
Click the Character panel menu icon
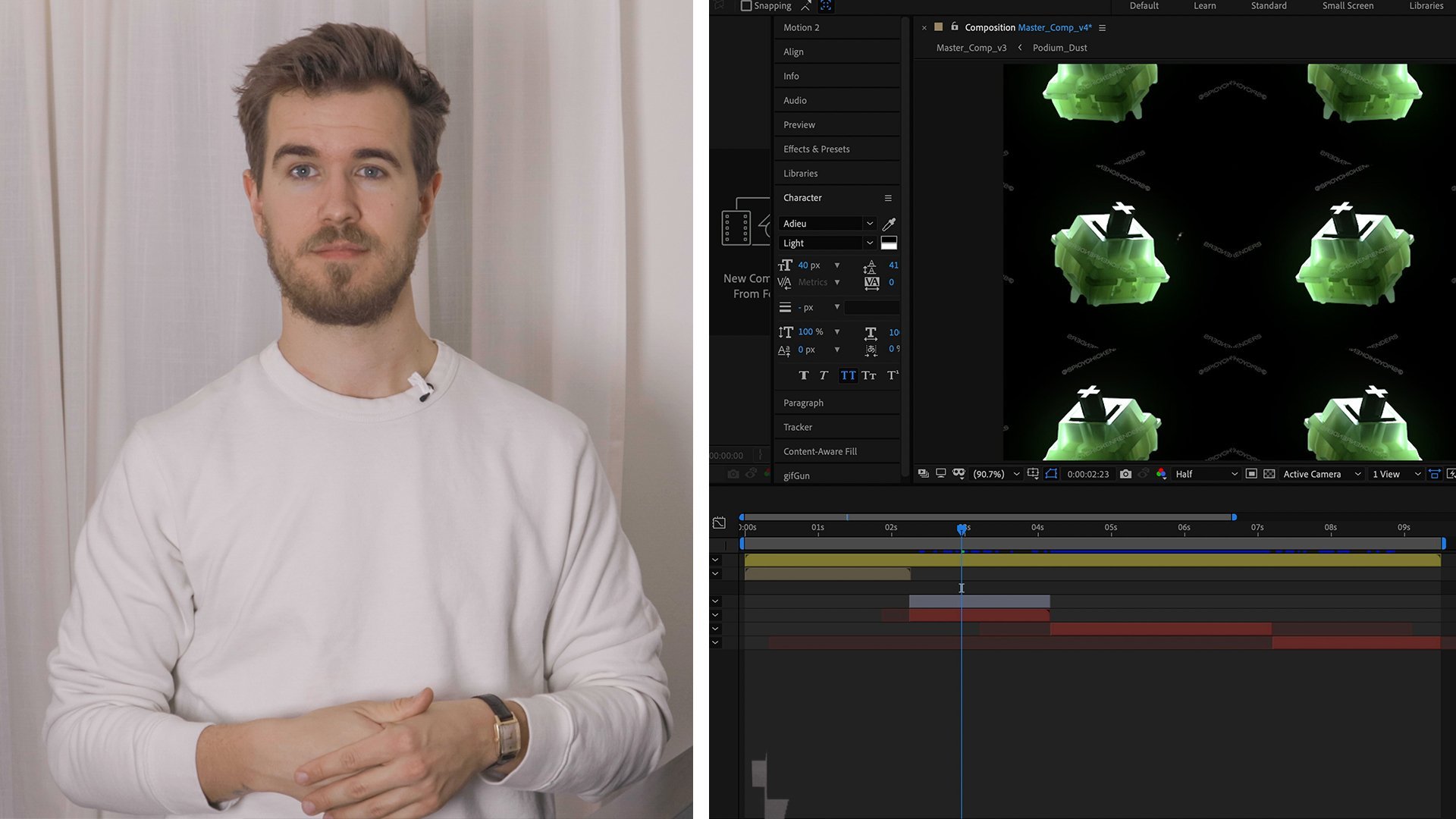point(888,198)
